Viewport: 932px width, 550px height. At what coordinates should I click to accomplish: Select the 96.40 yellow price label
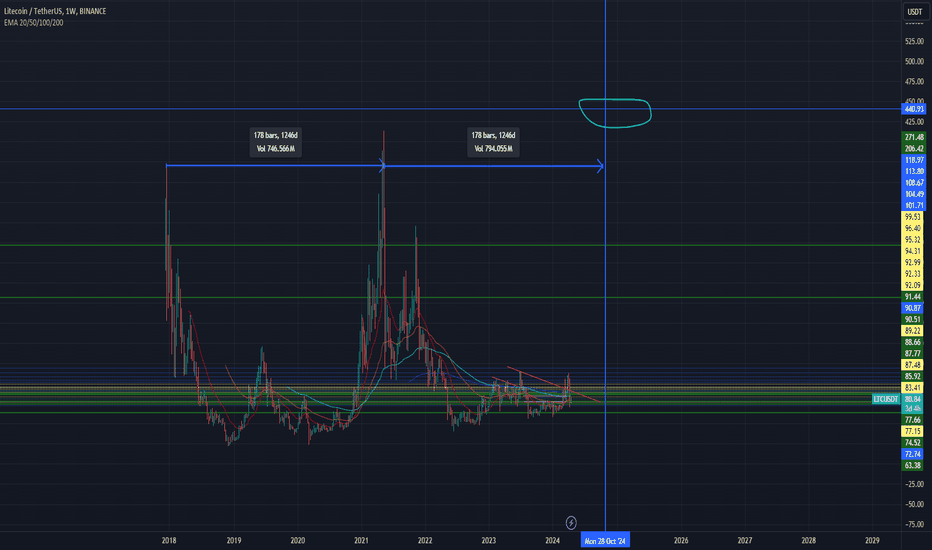click(912, 228)
